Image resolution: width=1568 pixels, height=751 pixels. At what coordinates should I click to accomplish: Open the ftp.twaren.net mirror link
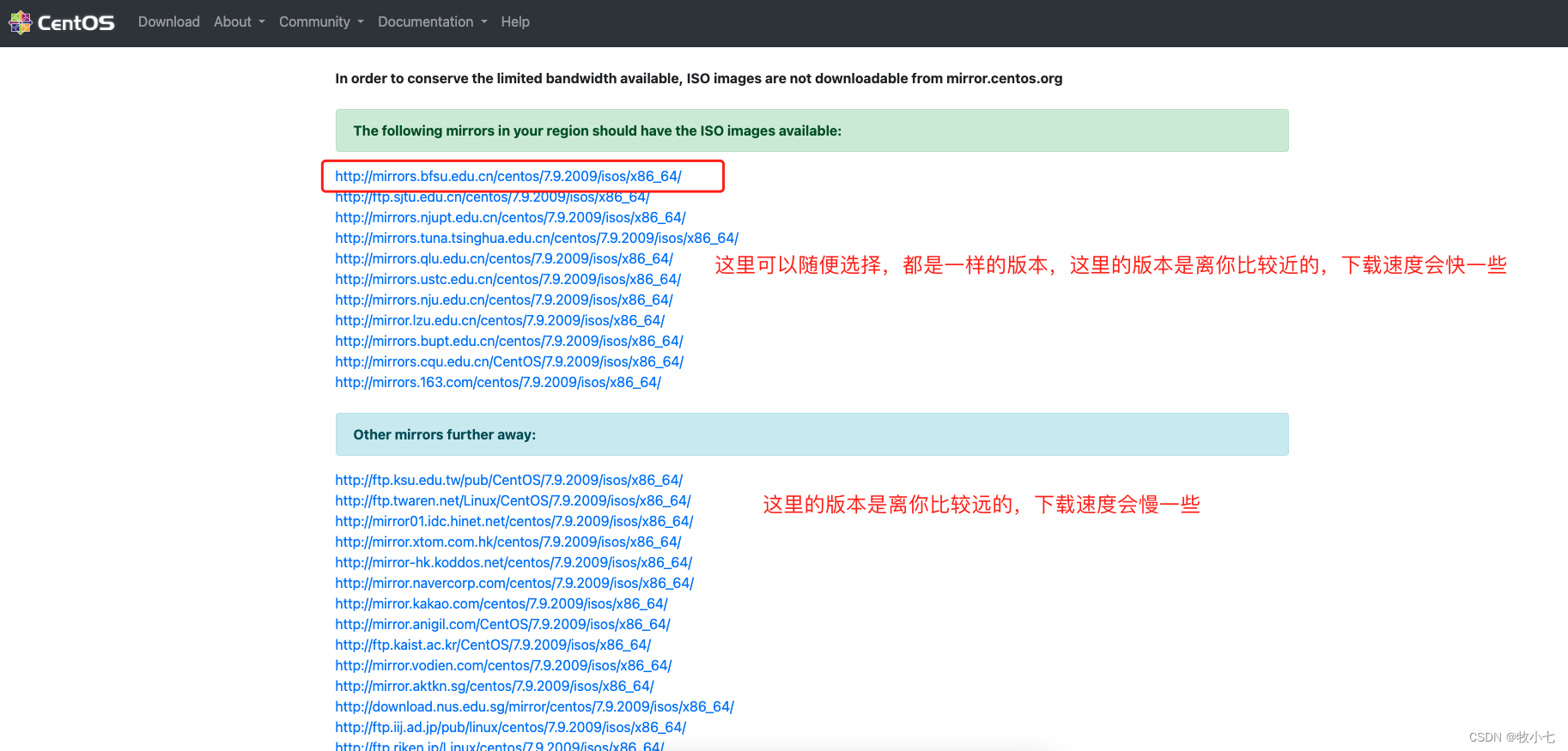point(513,500)
